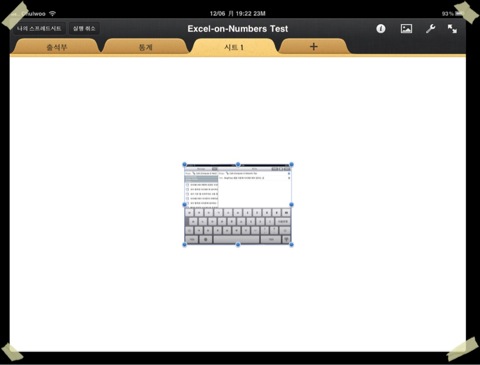Click the image's top-center selection handle
Screen dimensions: 480x365
pyautogui.click(x=238, y=164)
